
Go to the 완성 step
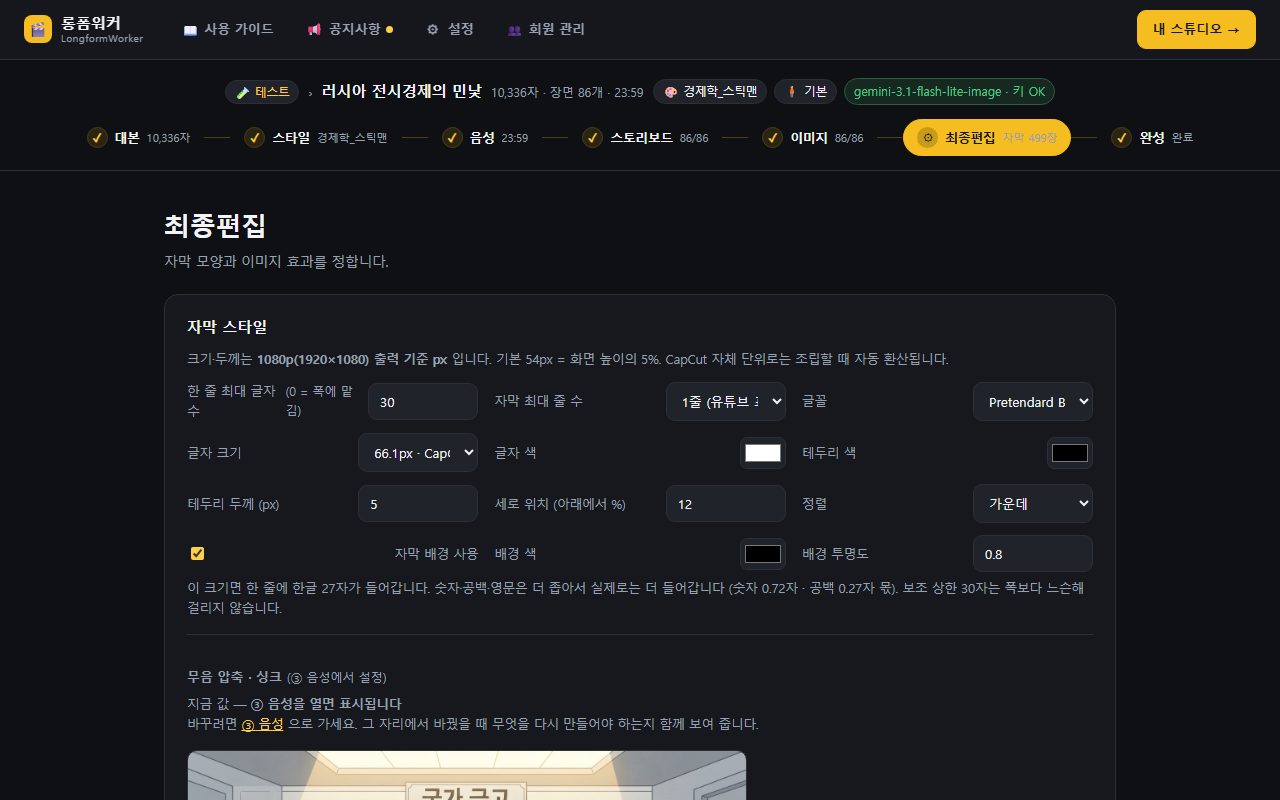pos(1152,138)
